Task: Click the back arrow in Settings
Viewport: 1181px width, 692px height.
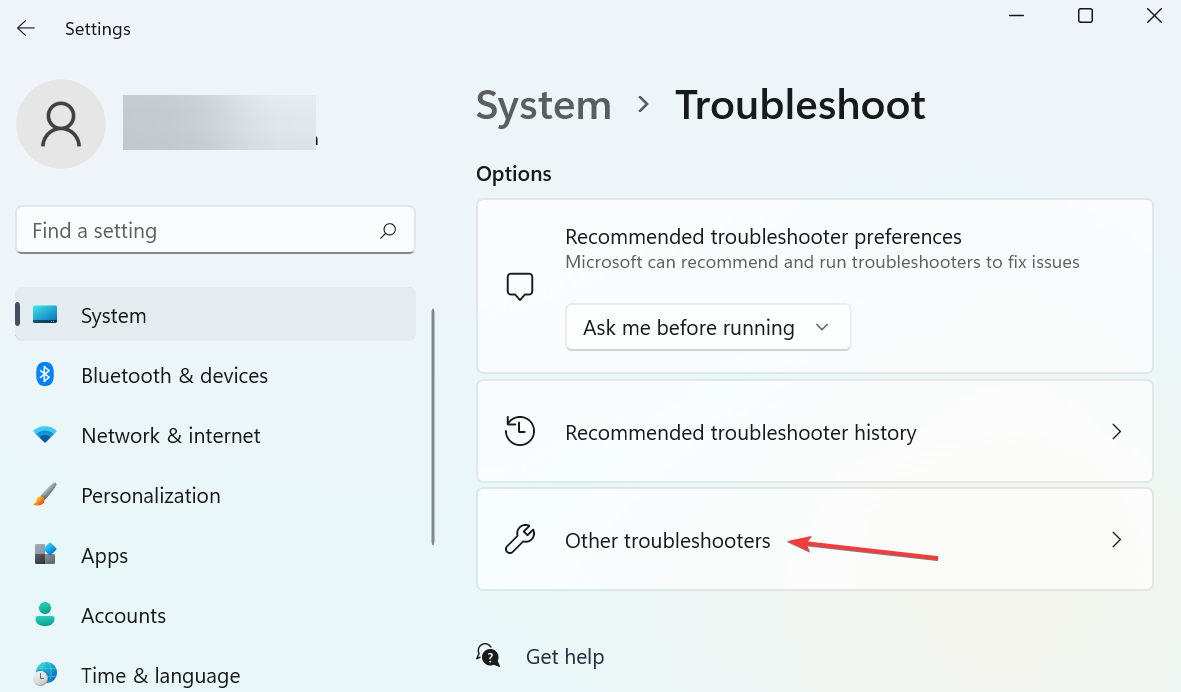Action: click(x=26, y=29)
